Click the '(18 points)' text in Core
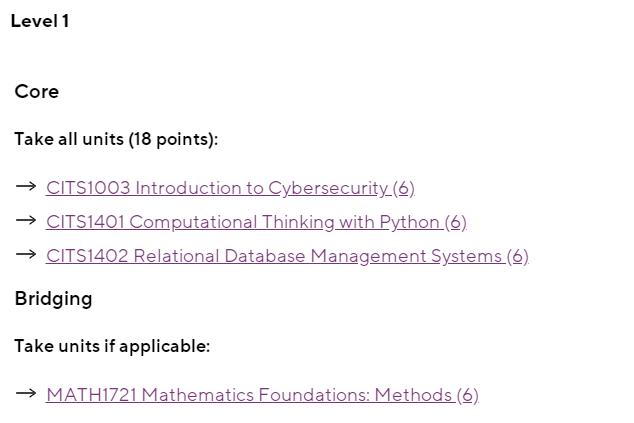 pyautogui.click(x=173, y=140)
